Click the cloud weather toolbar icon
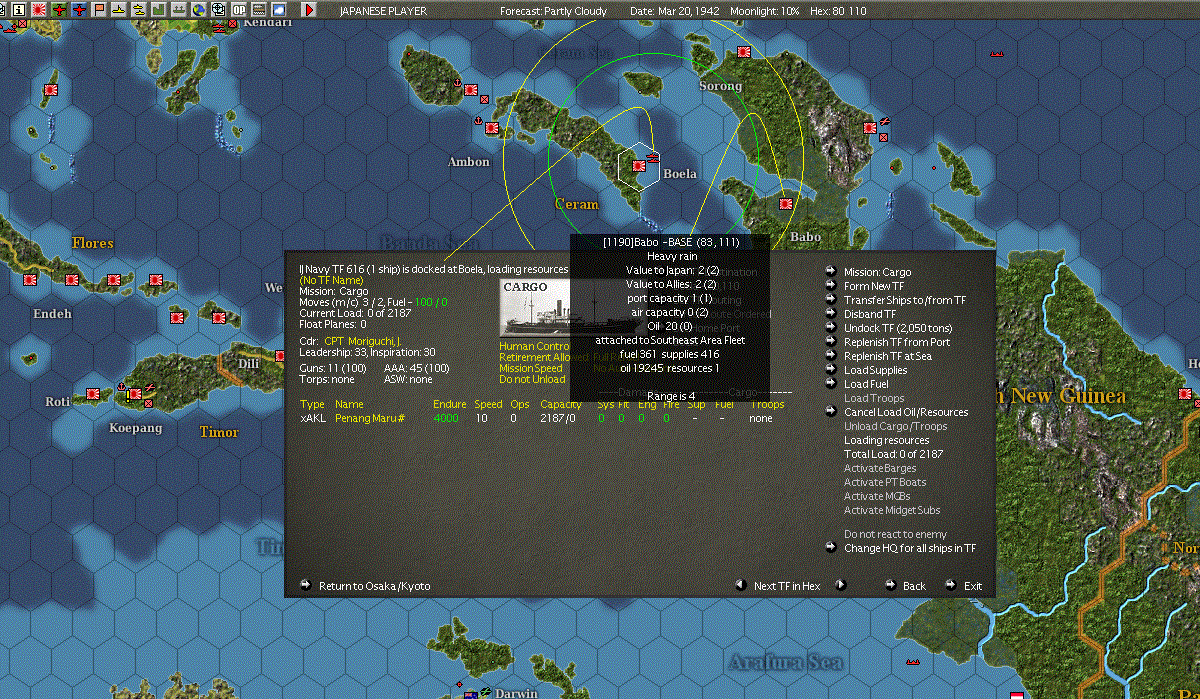Screen dimensions: 1200x699 coord(279,9)
